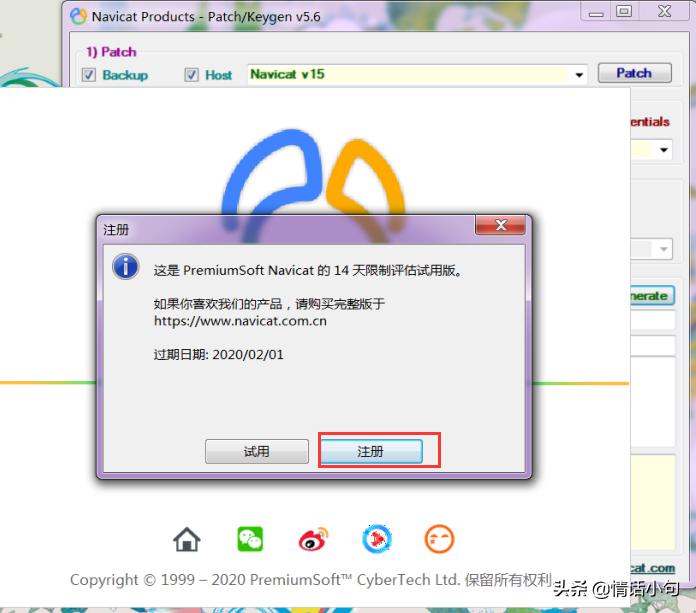Click the Copyright 1999–2020 PremiumSoft text
Screen dimensions: 696x613
coord(311,580)
